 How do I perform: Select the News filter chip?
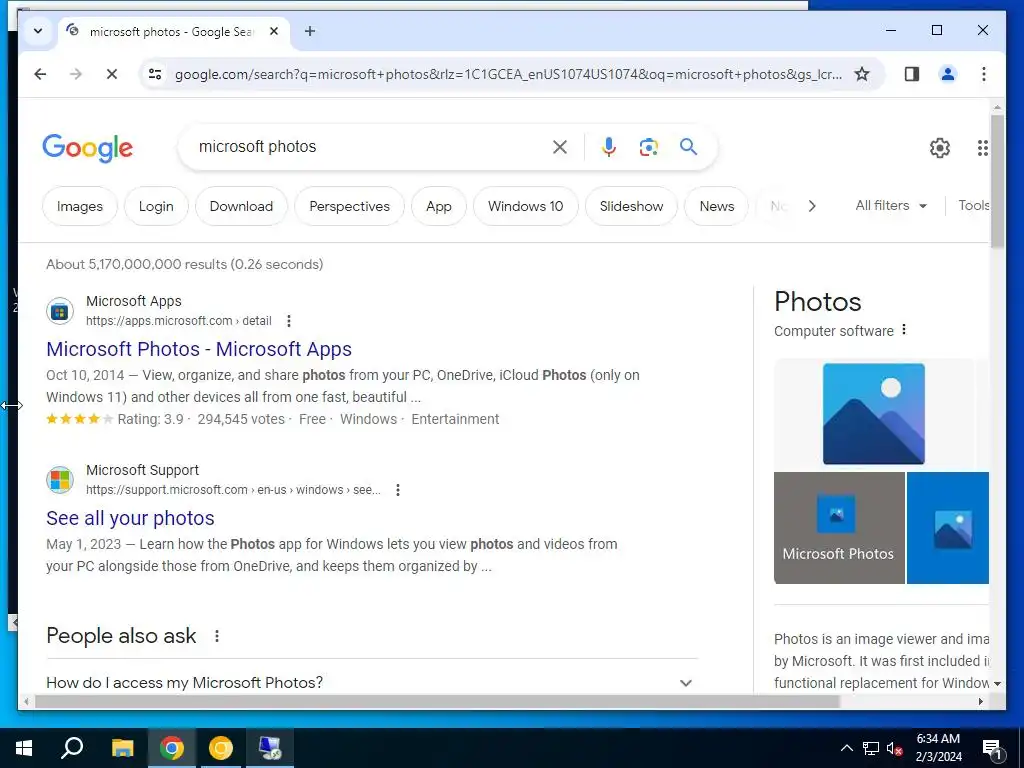(x=717, y=206)
